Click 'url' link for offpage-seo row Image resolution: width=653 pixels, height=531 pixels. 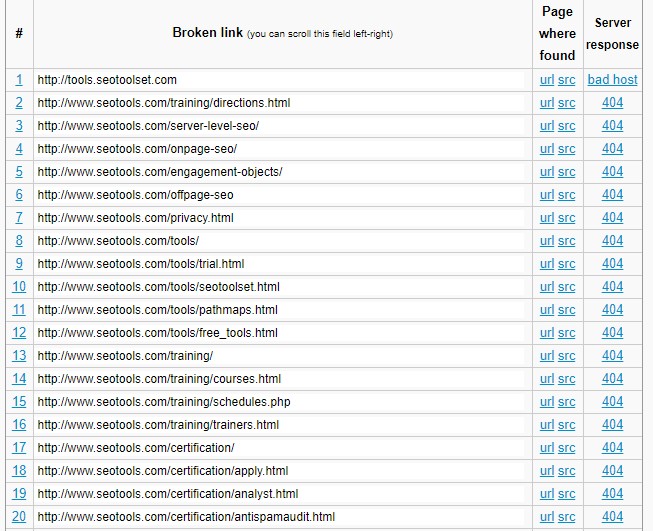pos(546,195)
